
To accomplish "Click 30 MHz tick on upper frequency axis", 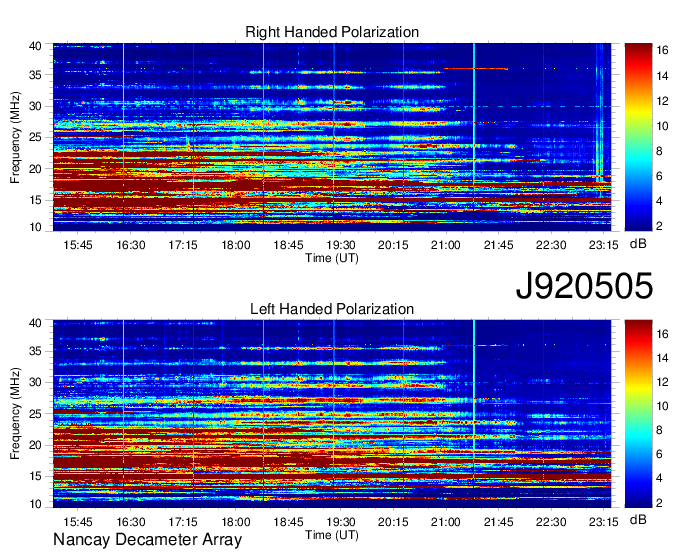I will [35, 106].
